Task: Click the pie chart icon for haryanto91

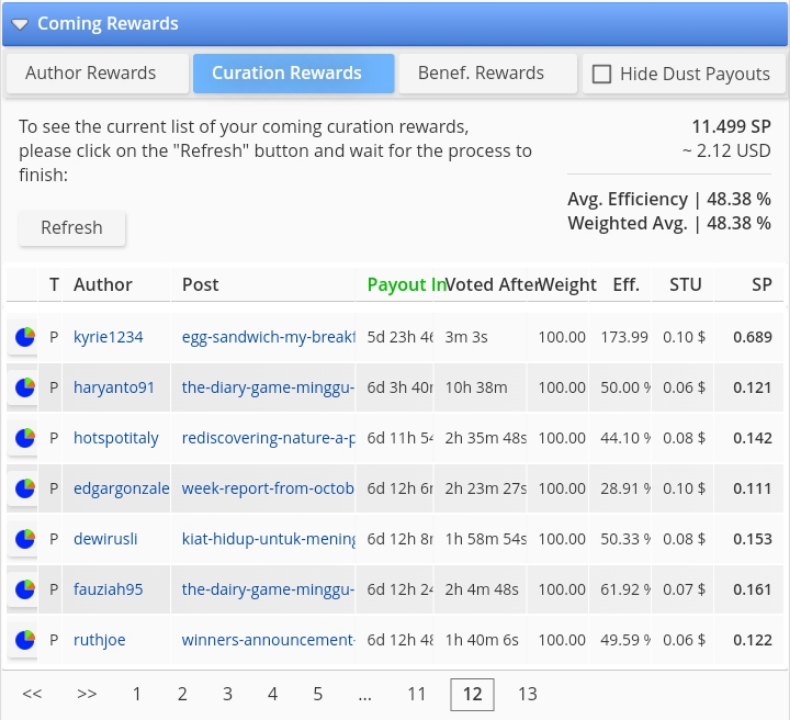Action: pyautogui.click(x=25, y=387)
